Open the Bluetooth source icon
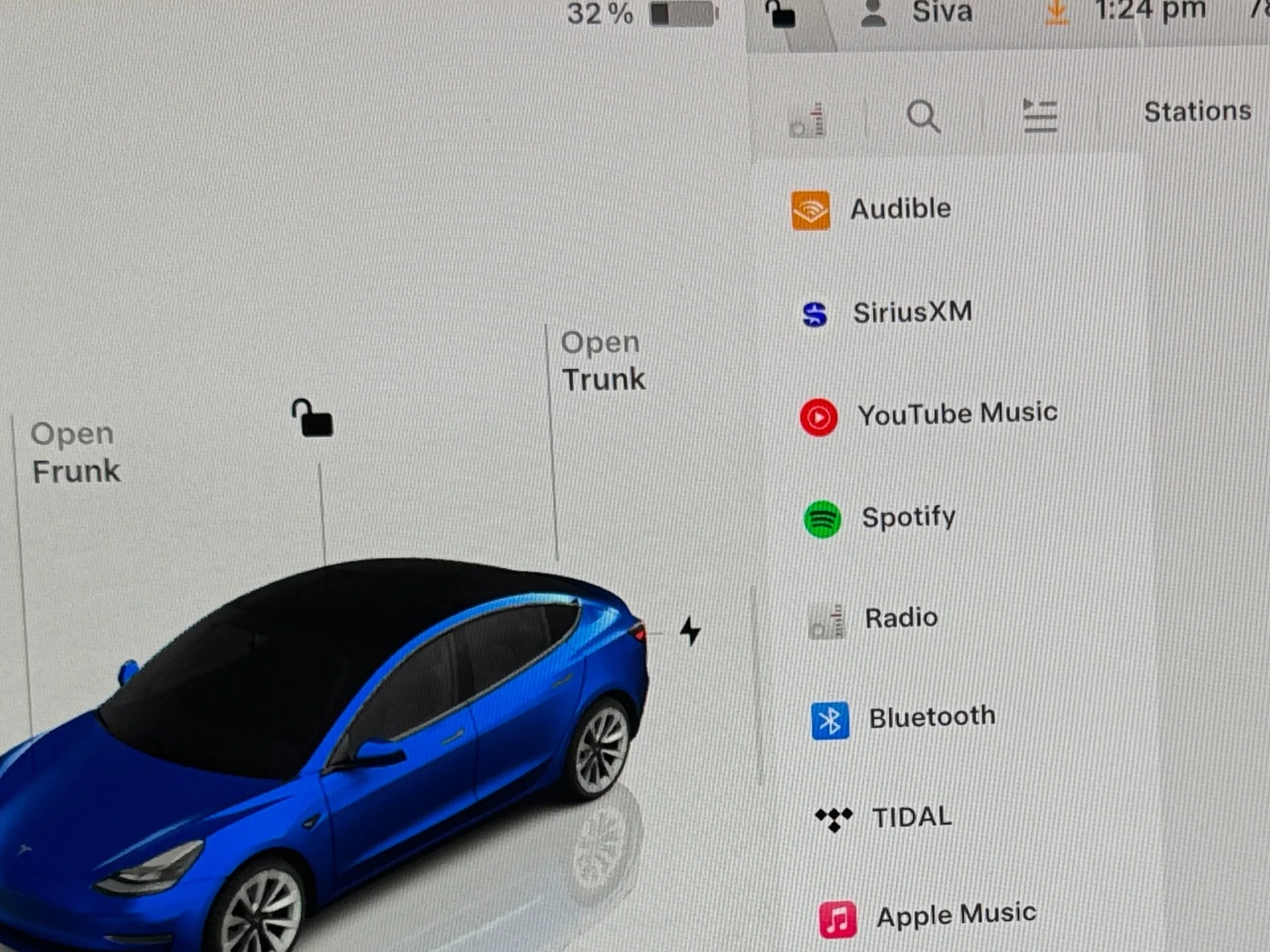The width and height of the screenshot is (1270, 952). [x=830, y=720]
